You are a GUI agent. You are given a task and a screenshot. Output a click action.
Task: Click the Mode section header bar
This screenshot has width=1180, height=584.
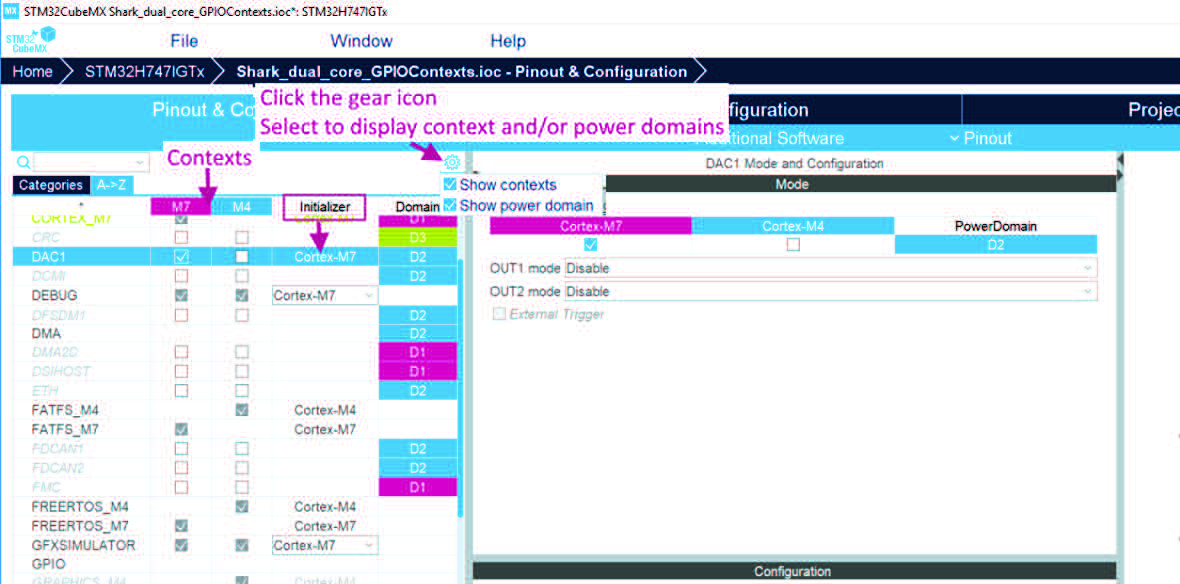[x=860, y=184]
